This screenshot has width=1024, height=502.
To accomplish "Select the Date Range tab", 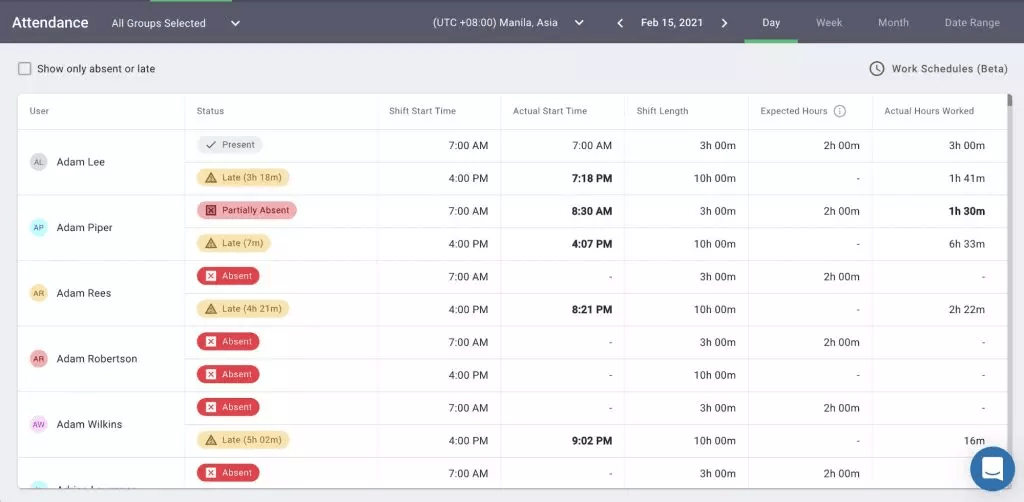I will (x=971, y=23).
